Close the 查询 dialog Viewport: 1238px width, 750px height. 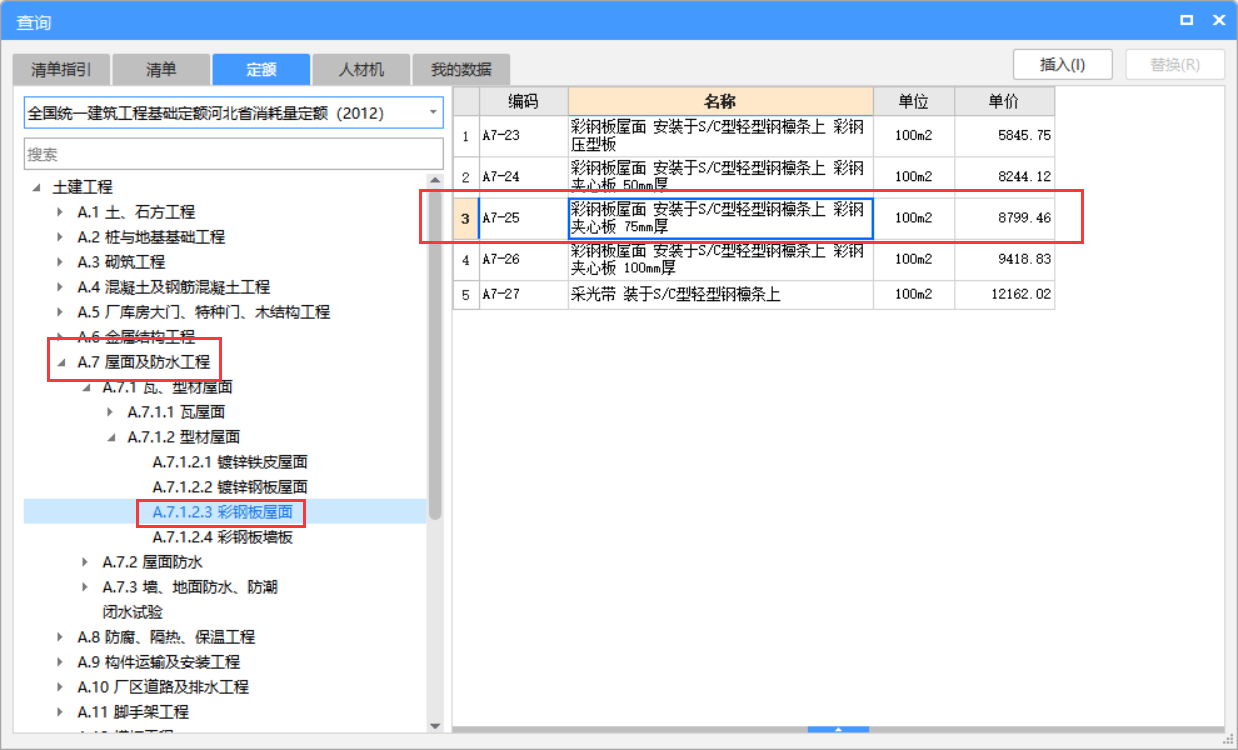click(1218, 20)
